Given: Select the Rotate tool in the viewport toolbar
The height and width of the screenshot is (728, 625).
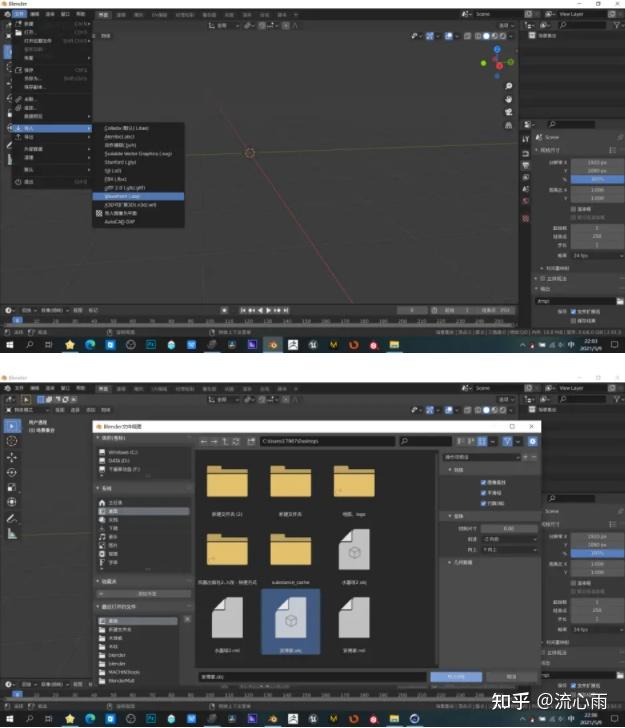Looking at the screenshot, I should point(12,472).
